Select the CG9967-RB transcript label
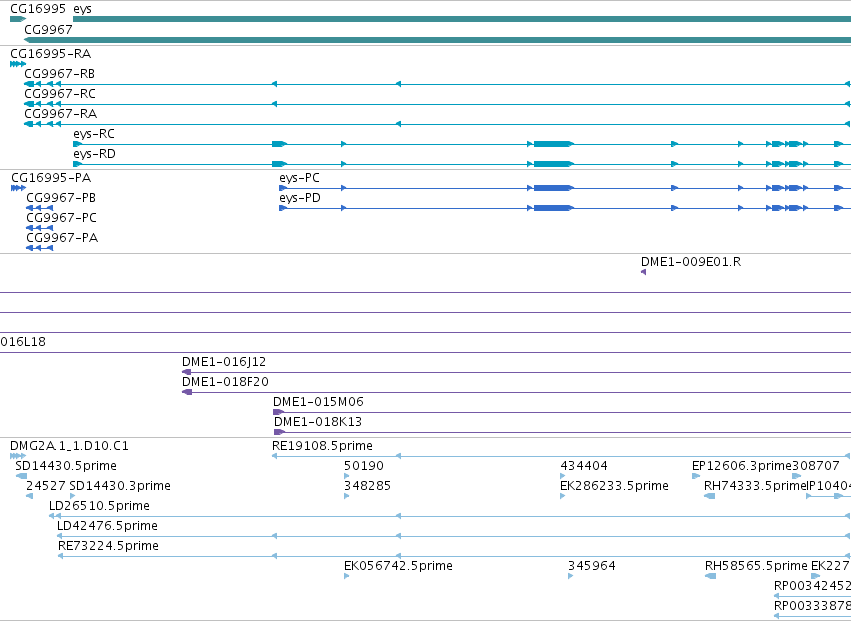The image size is (851, 621). (x=60, y=74)
